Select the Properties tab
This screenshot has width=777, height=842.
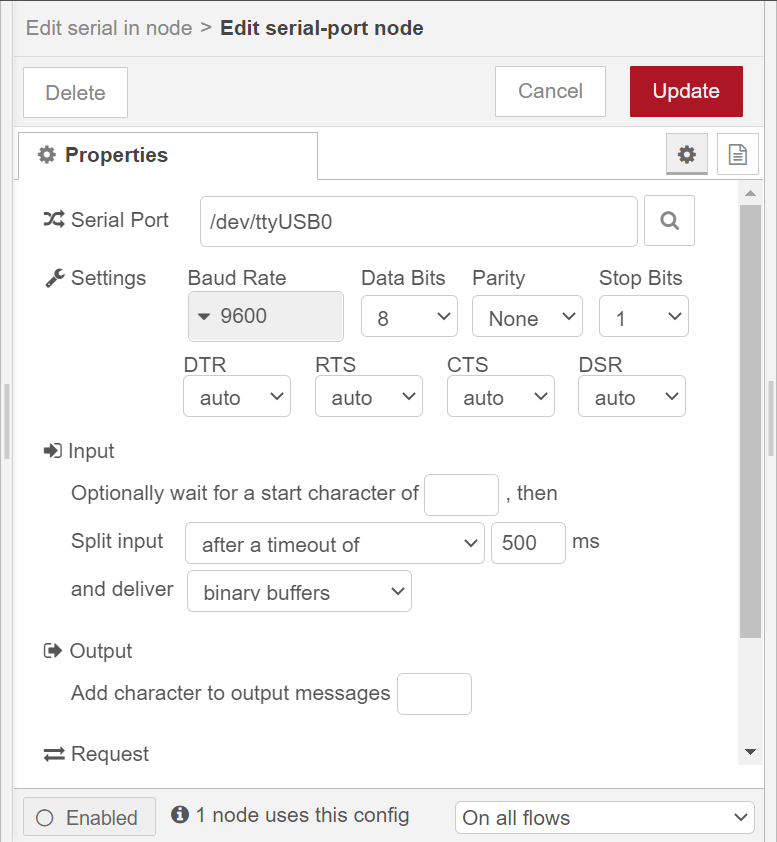pyautogui.click(x=168, y=156)
